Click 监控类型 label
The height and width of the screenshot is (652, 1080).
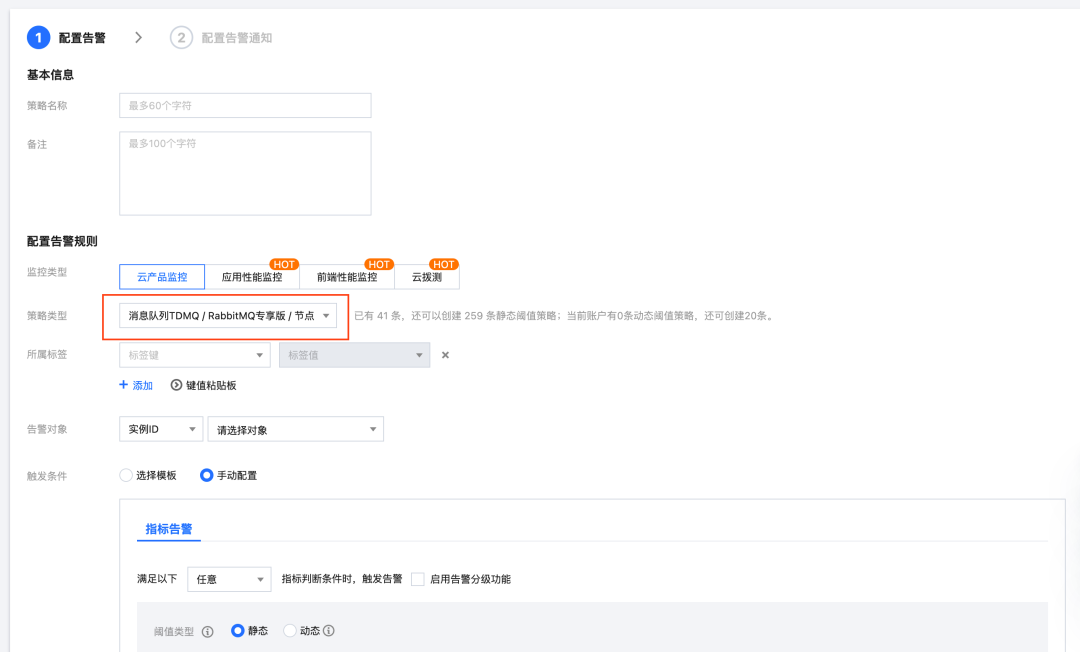pos(47,272)
